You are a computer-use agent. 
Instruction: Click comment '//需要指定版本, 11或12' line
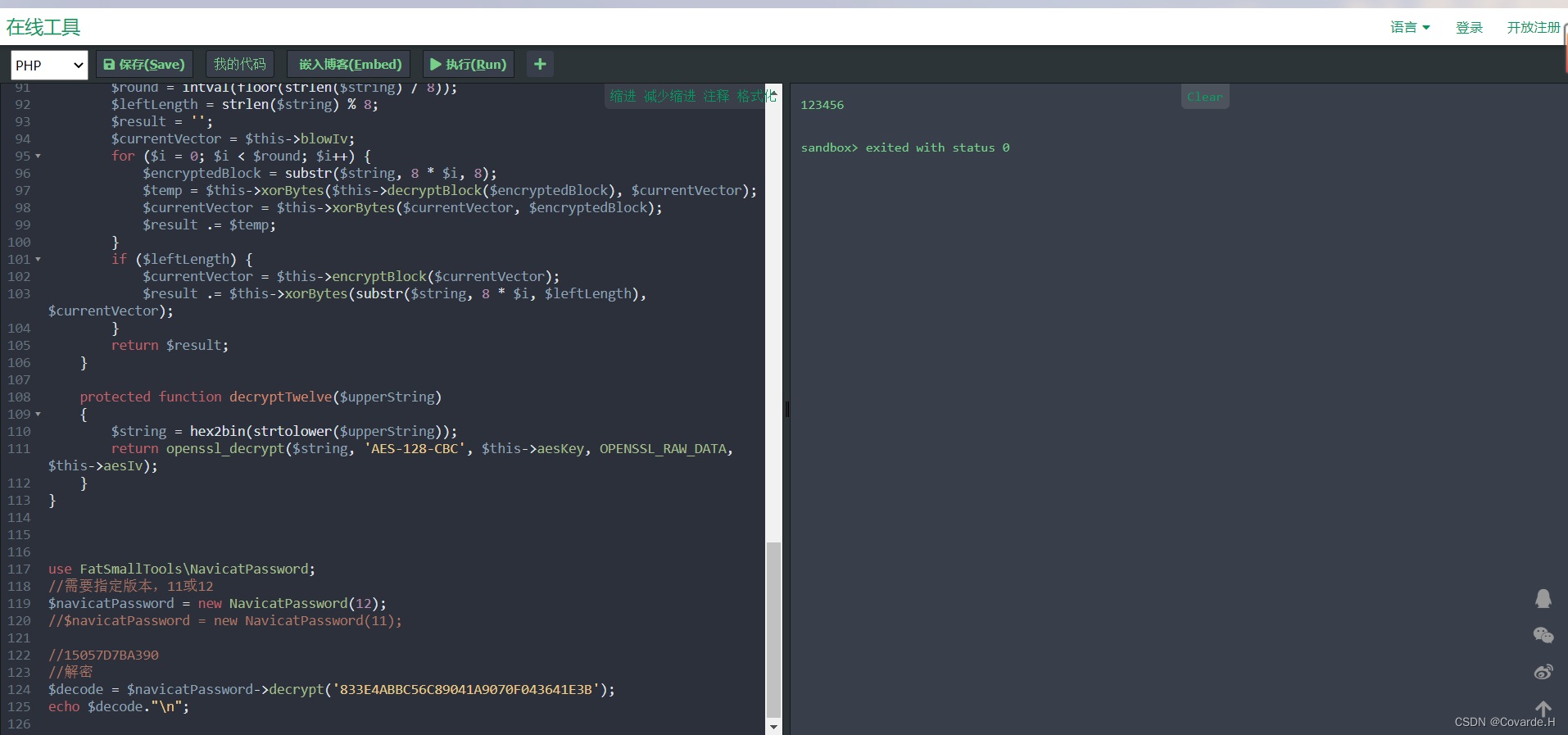(131, 587)
